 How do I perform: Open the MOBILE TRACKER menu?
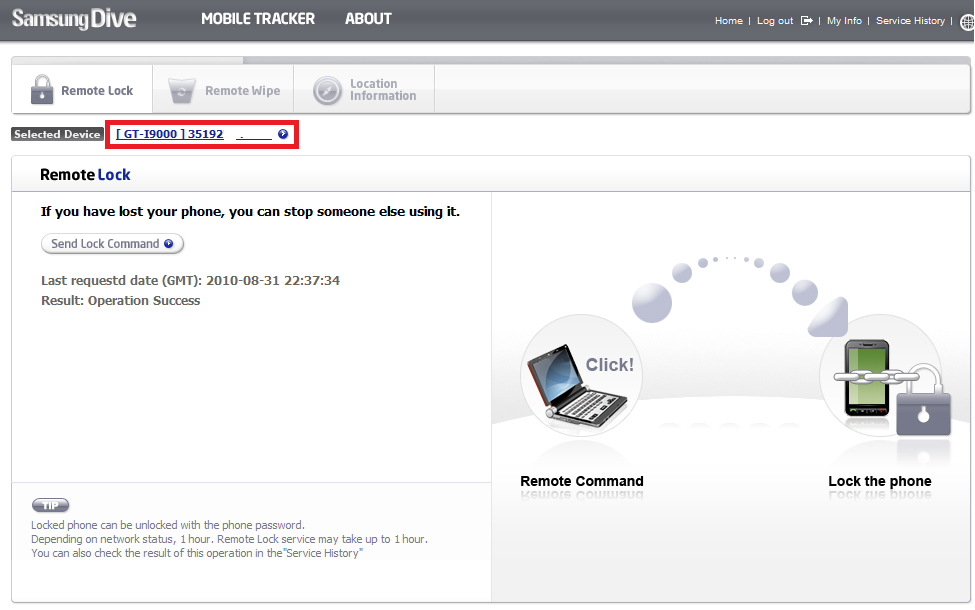pyautogui.click(x=258, y=19)
